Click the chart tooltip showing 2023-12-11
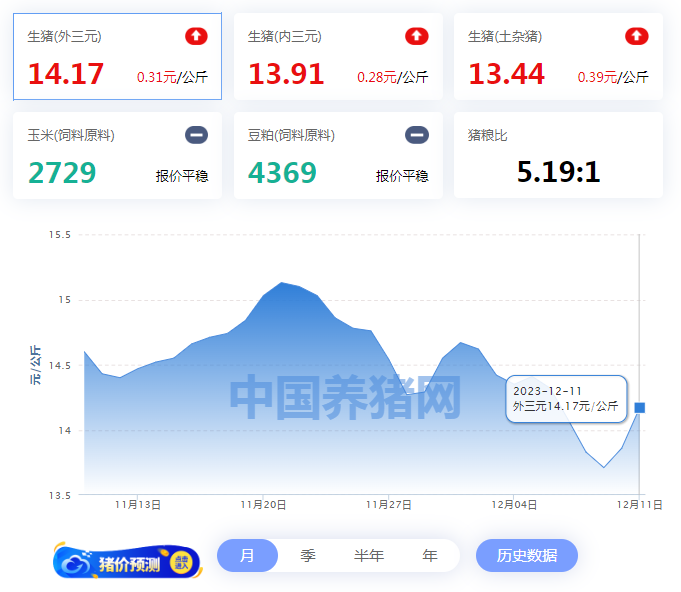This screenshot has width=681, height=592. tap(566, 399)
